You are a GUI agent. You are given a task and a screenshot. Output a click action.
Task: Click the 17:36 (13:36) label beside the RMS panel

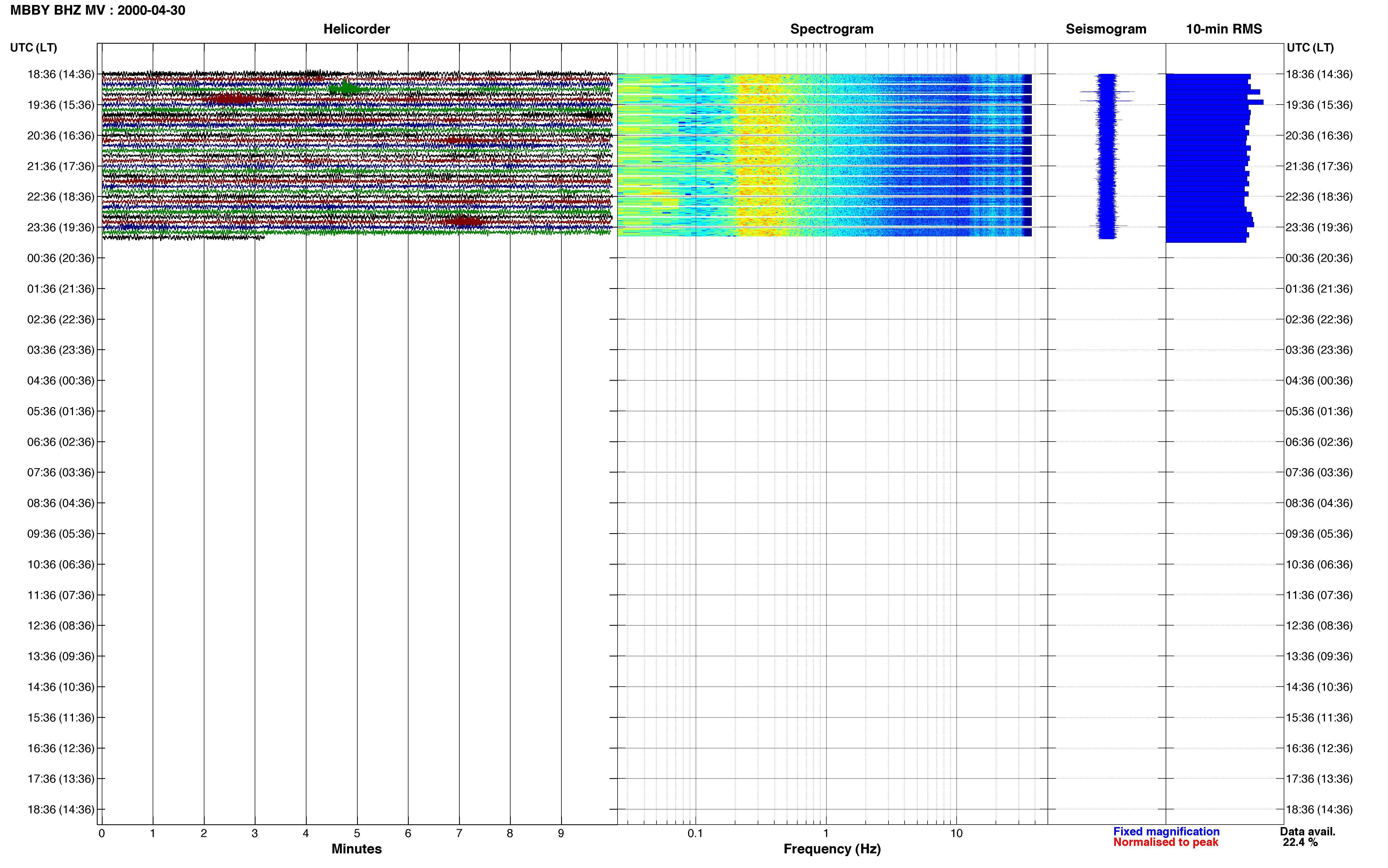click(1319, 779)
